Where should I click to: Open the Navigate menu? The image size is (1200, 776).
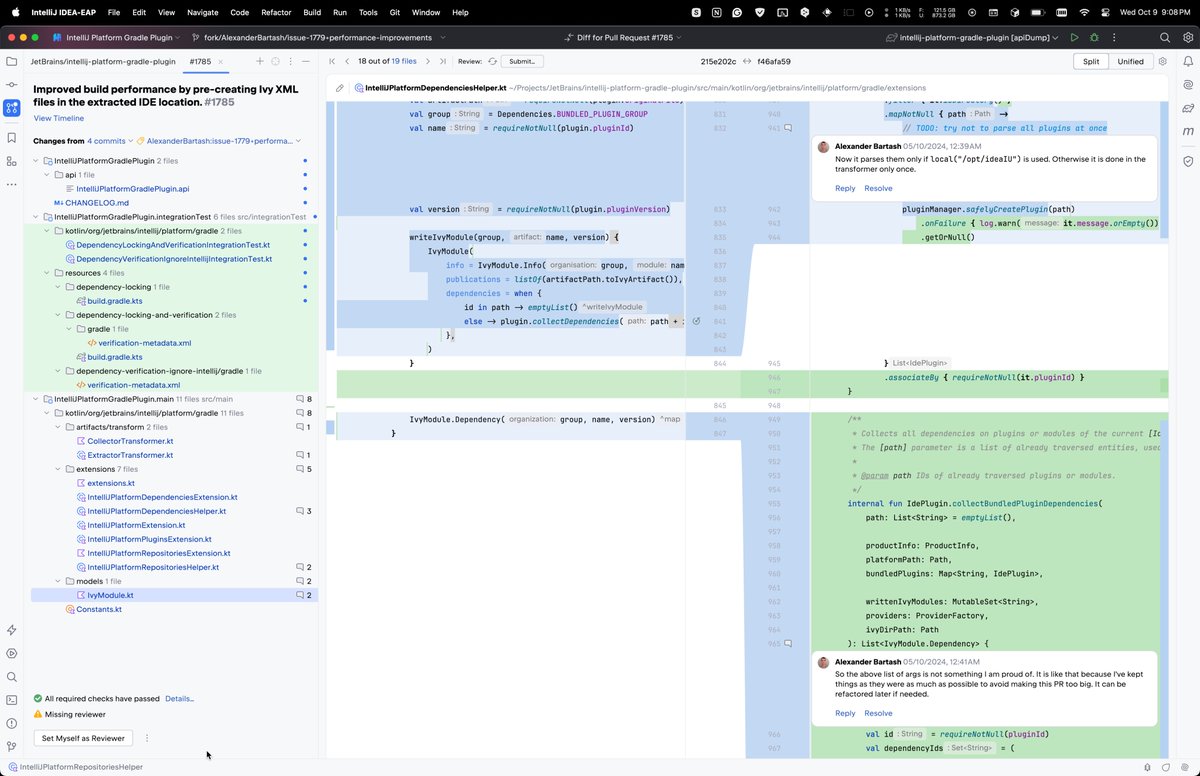tap(202, 12)
